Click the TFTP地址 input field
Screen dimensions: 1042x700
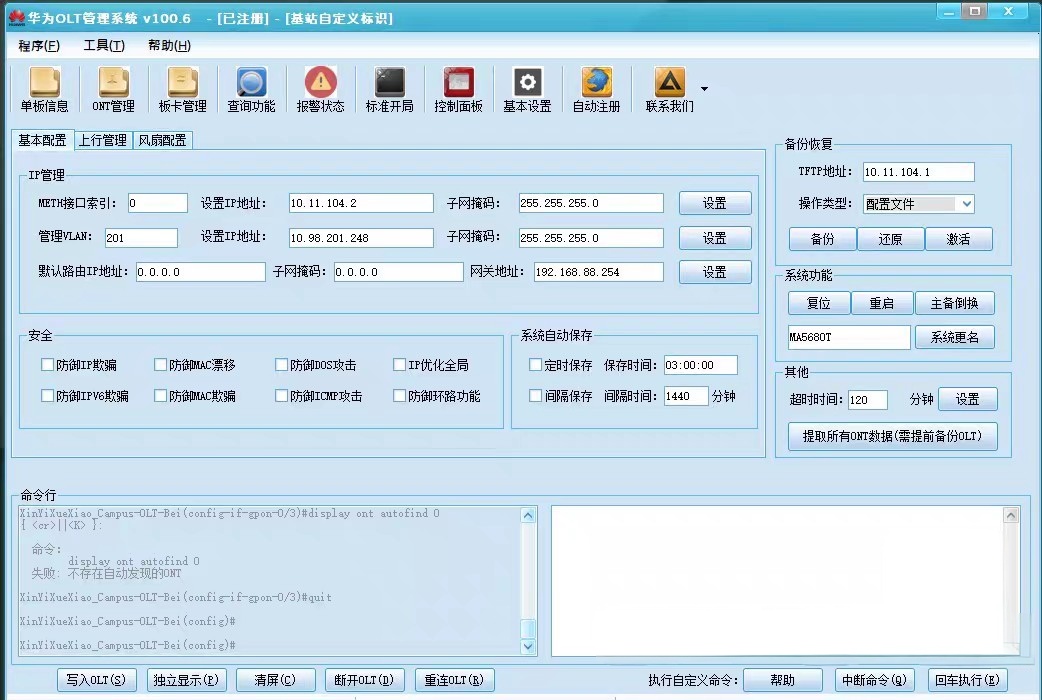pos(918,172)
